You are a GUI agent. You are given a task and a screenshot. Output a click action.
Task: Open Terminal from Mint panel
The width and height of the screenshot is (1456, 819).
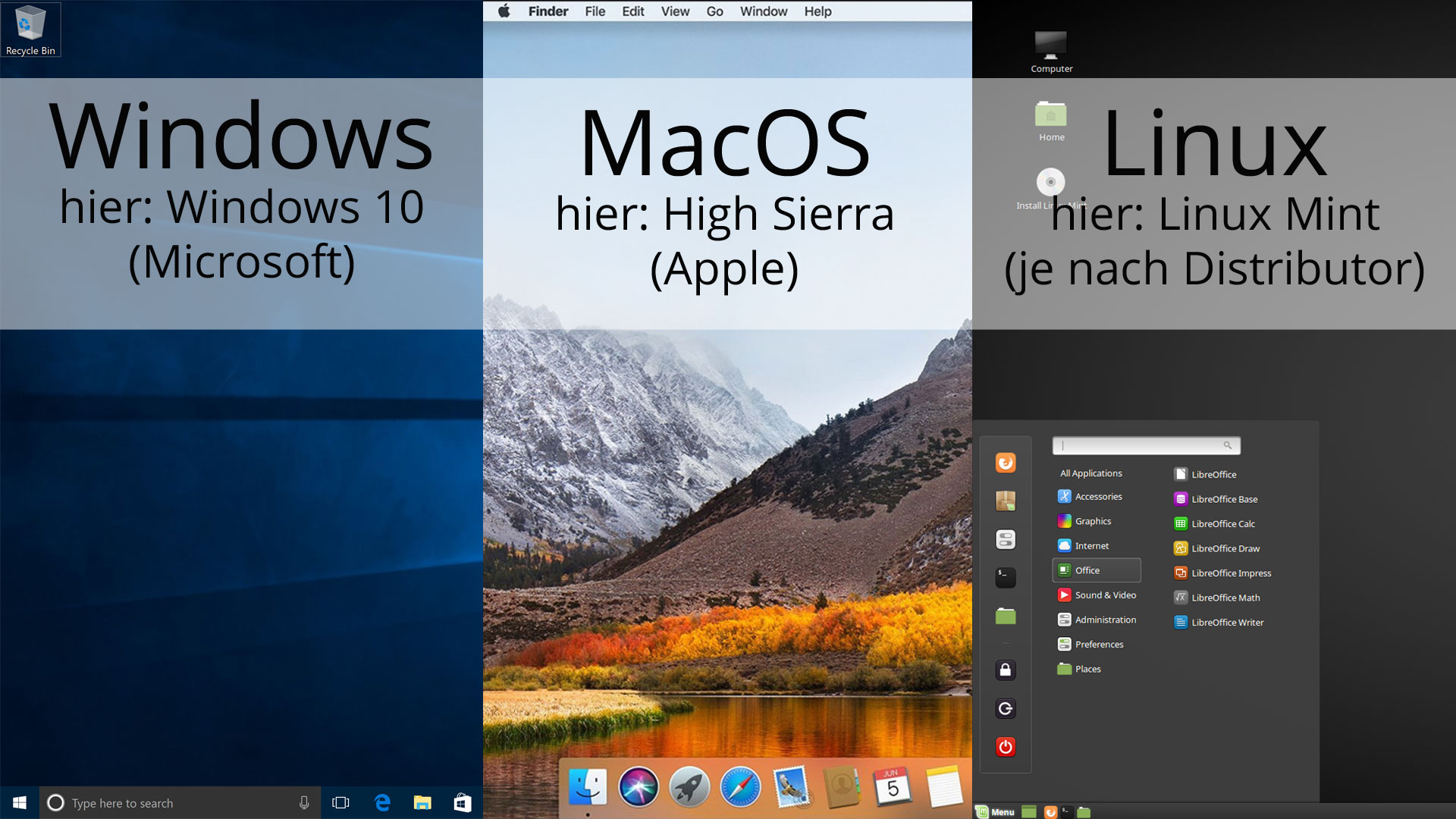click(x=1066, y=811)
